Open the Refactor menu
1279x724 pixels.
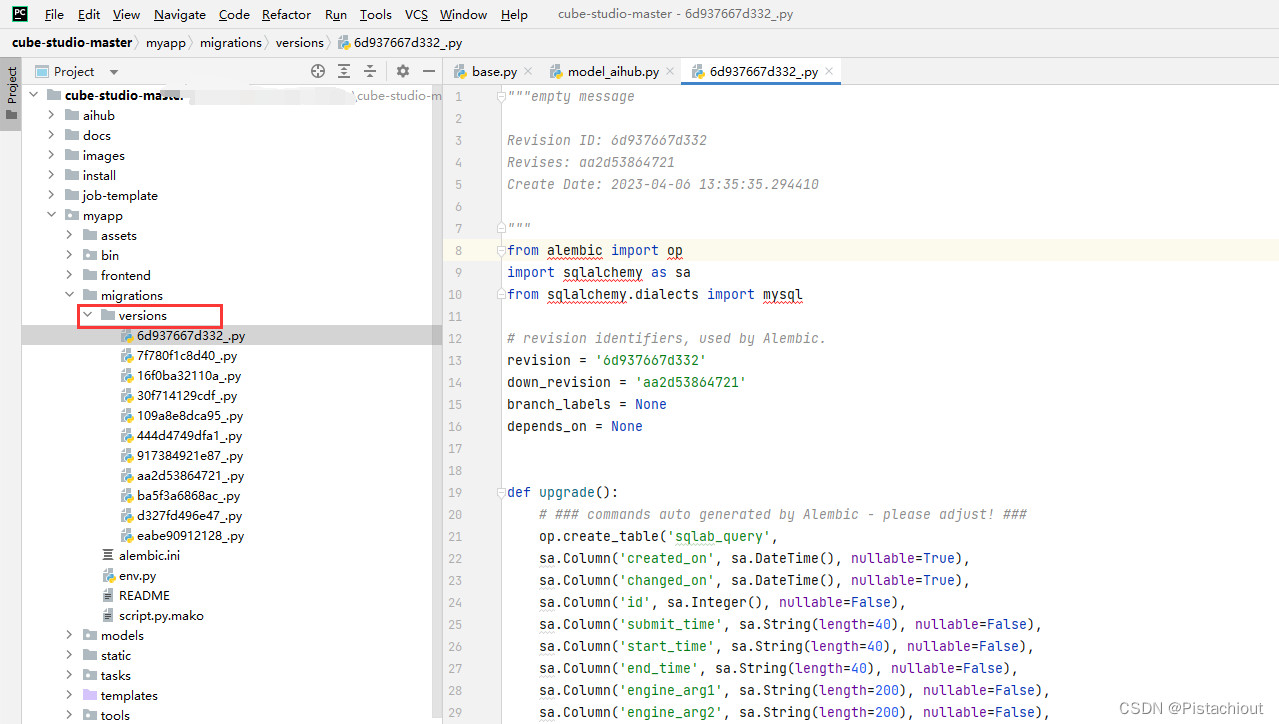286,14
